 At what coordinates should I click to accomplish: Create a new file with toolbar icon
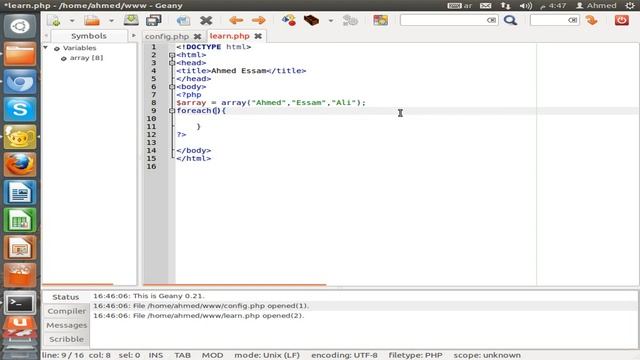54,20
